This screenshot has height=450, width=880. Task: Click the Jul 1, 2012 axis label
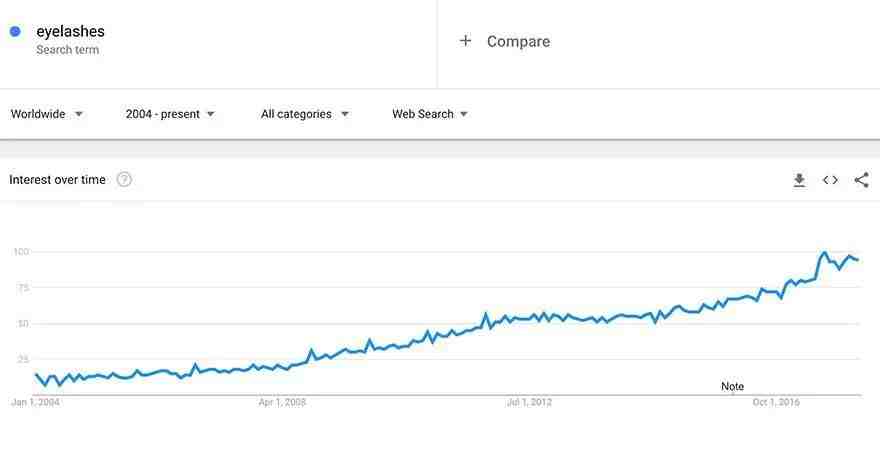click(x=529, y=402)
